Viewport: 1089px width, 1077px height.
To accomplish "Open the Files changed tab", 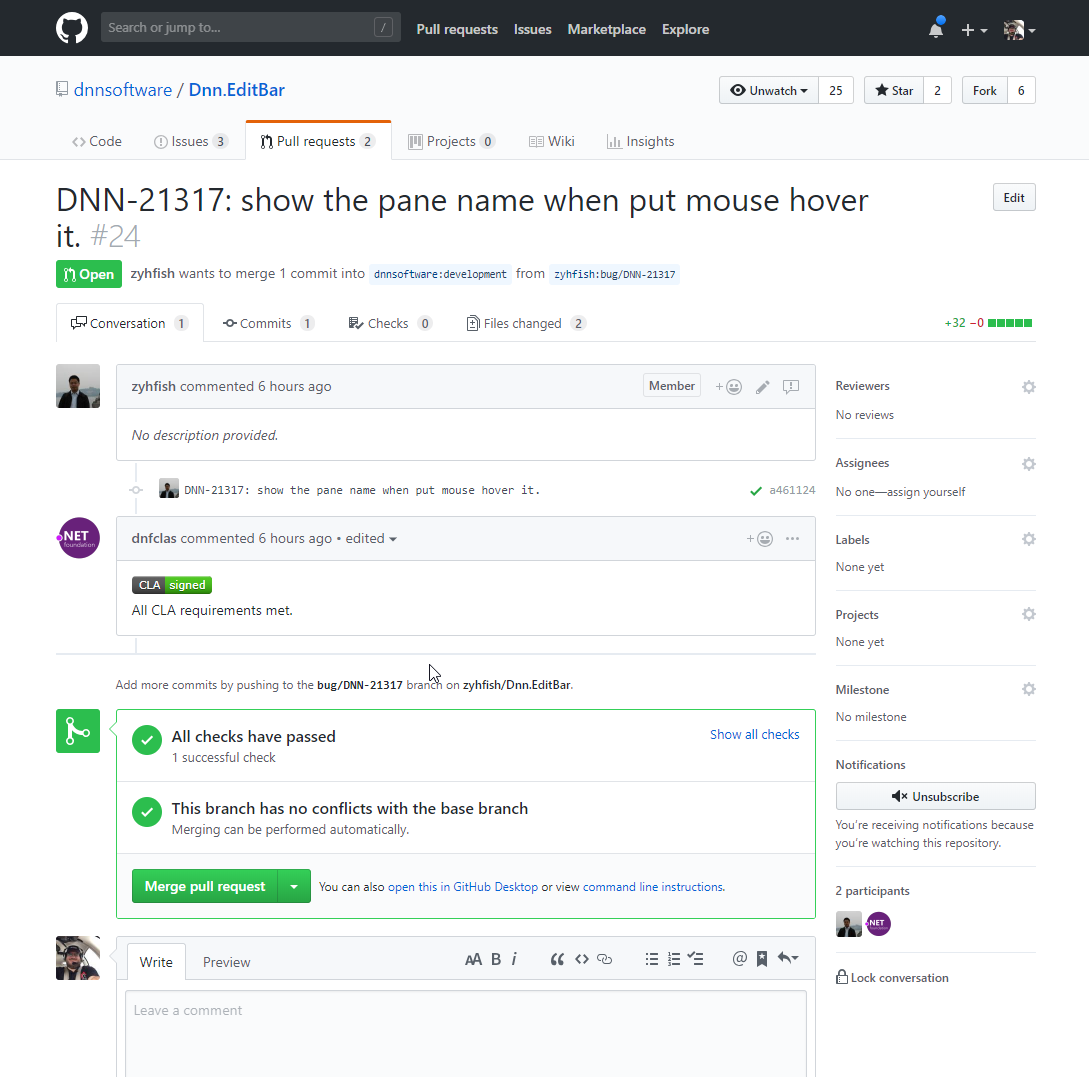I will pyautogui.click(x=526, y=323).
